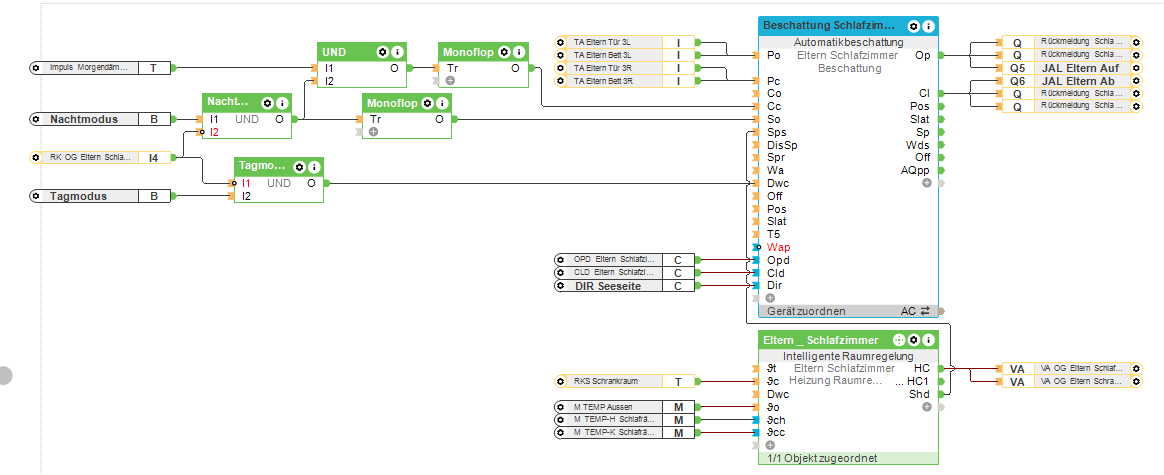Add input plus under Dir on Beschattung
This screenshot has width=1164, height=475.
770,298
